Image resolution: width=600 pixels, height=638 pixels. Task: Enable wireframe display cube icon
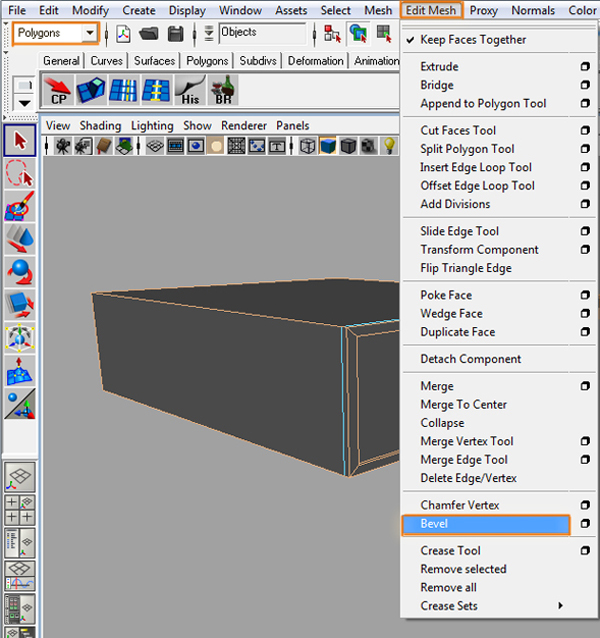308,146
